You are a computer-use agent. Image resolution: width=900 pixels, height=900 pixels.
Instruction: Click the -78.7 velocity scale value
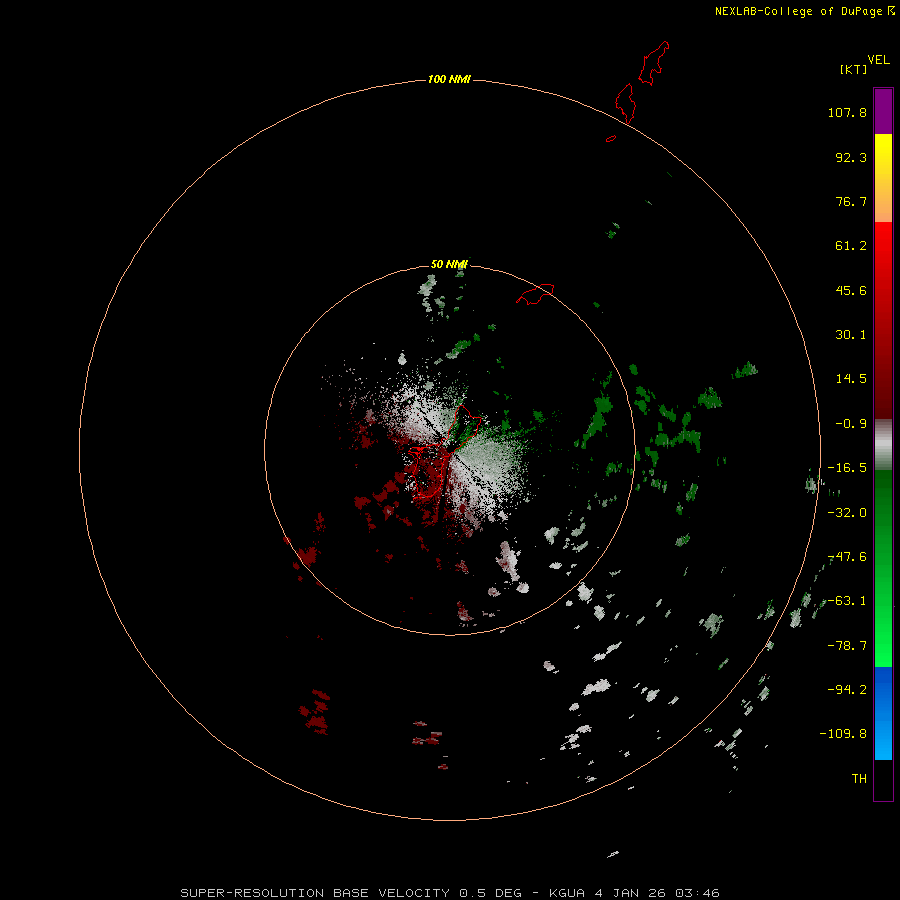847,646
